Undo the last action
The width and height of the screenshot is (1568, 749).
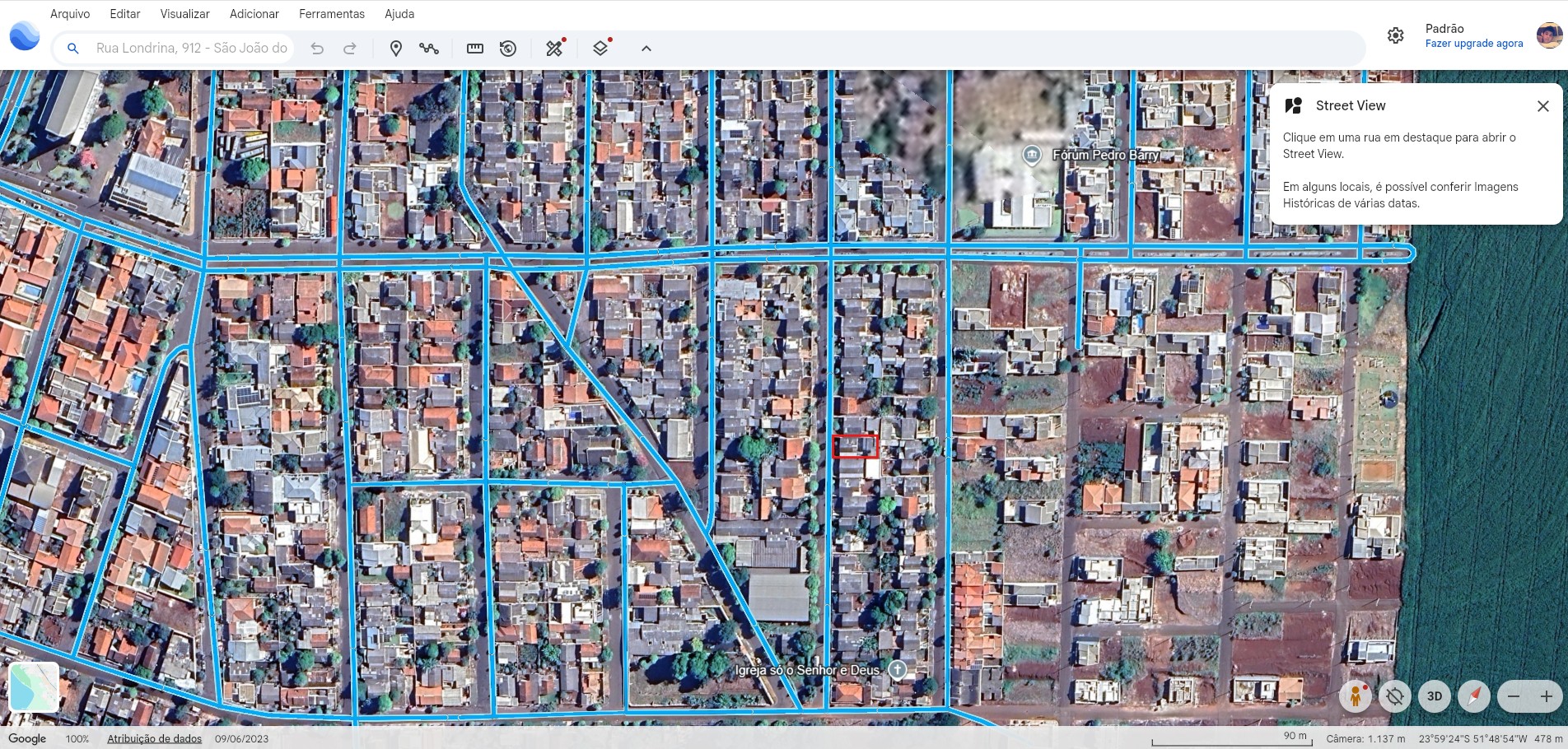point(317,49)
